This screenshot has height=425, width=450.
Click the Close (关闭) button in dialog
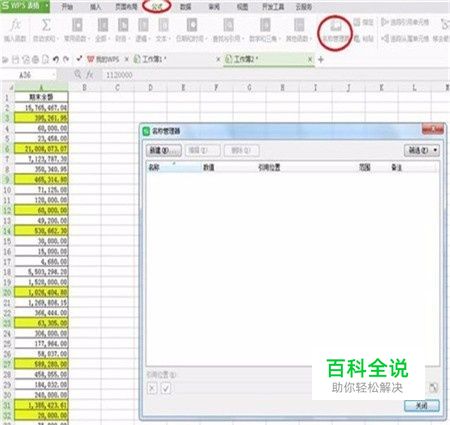(x=422, y=405)
